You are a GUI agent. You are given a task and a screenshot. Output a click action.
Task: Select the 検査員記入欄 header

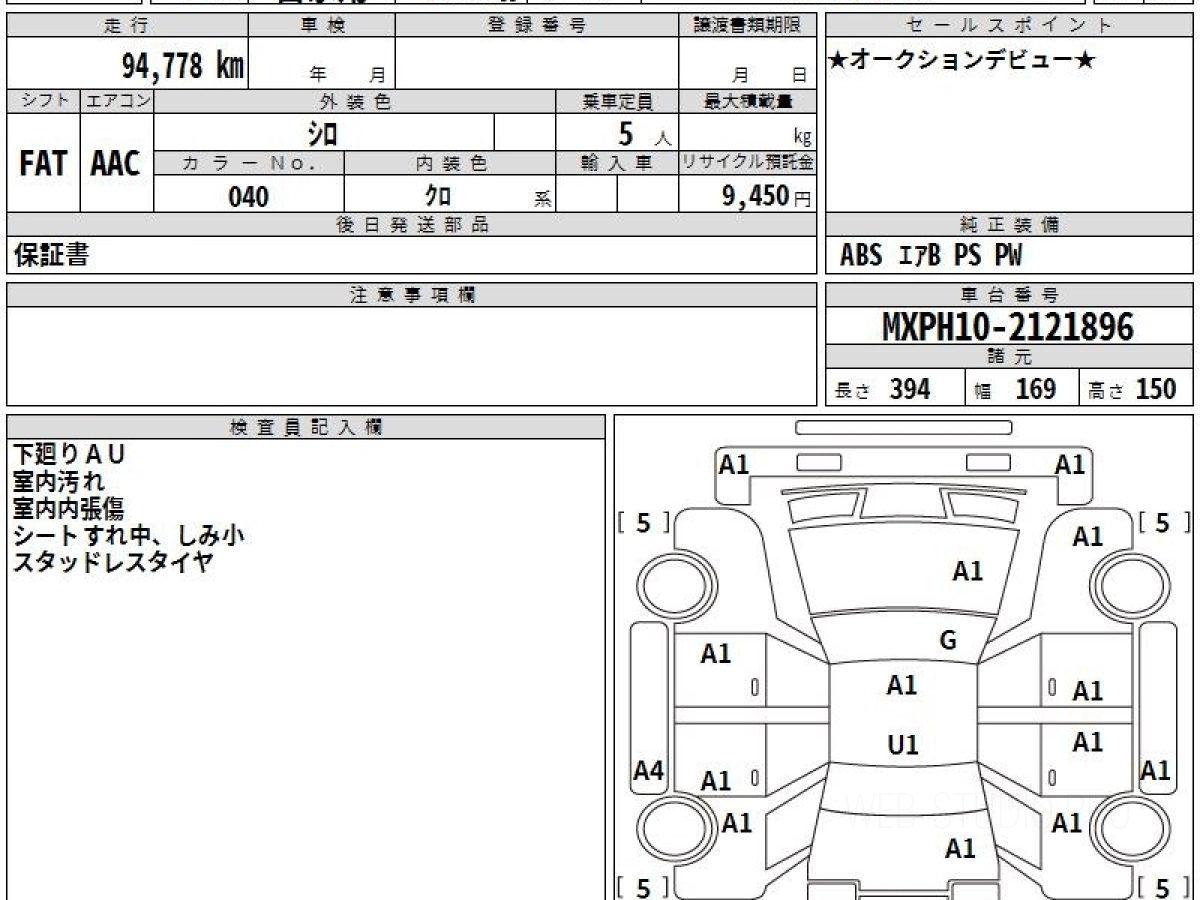click(x=306, y=427)
